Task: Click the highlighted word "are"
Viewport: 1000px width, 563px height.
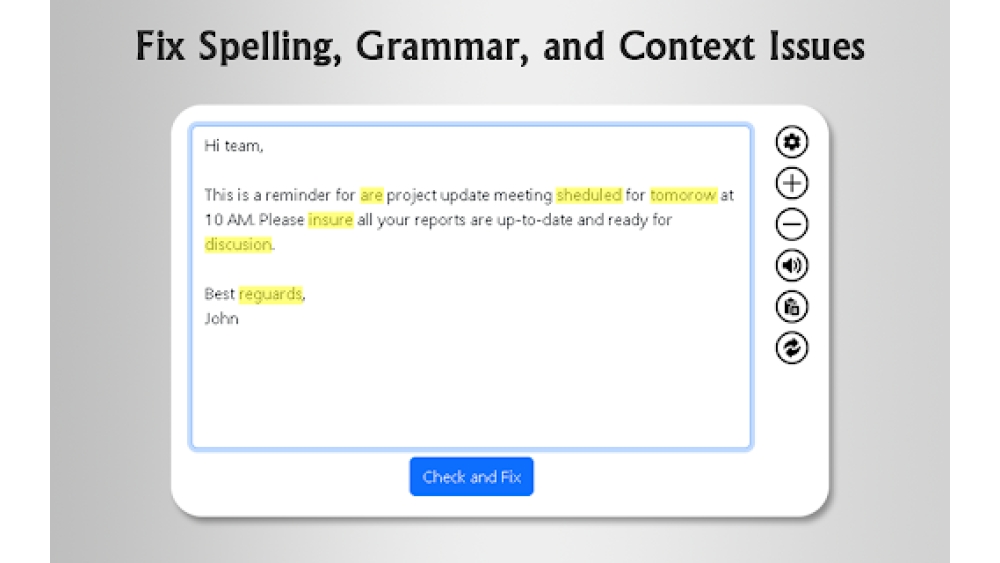Action: (x=371, y=194)
